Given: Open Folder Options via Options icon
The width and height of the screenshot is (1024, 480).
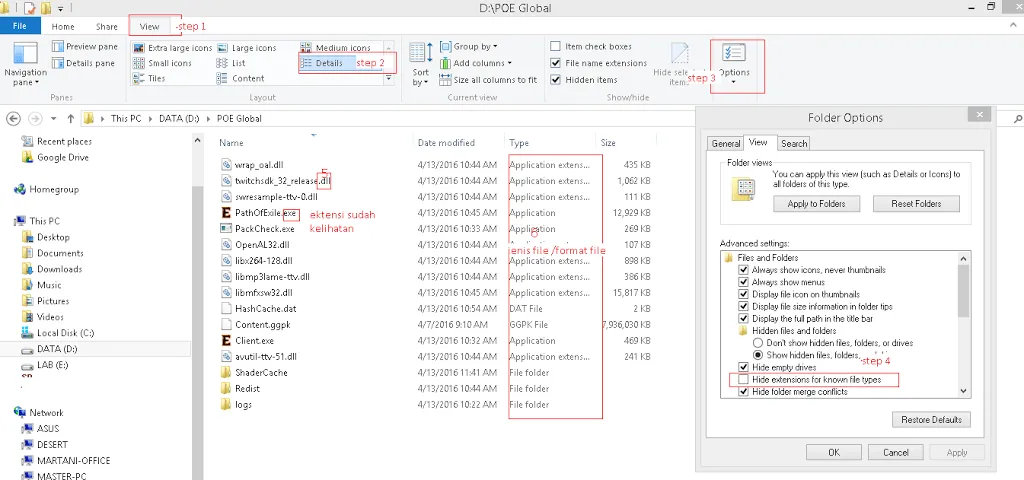Looking at the screenshot, I should 734,55.
